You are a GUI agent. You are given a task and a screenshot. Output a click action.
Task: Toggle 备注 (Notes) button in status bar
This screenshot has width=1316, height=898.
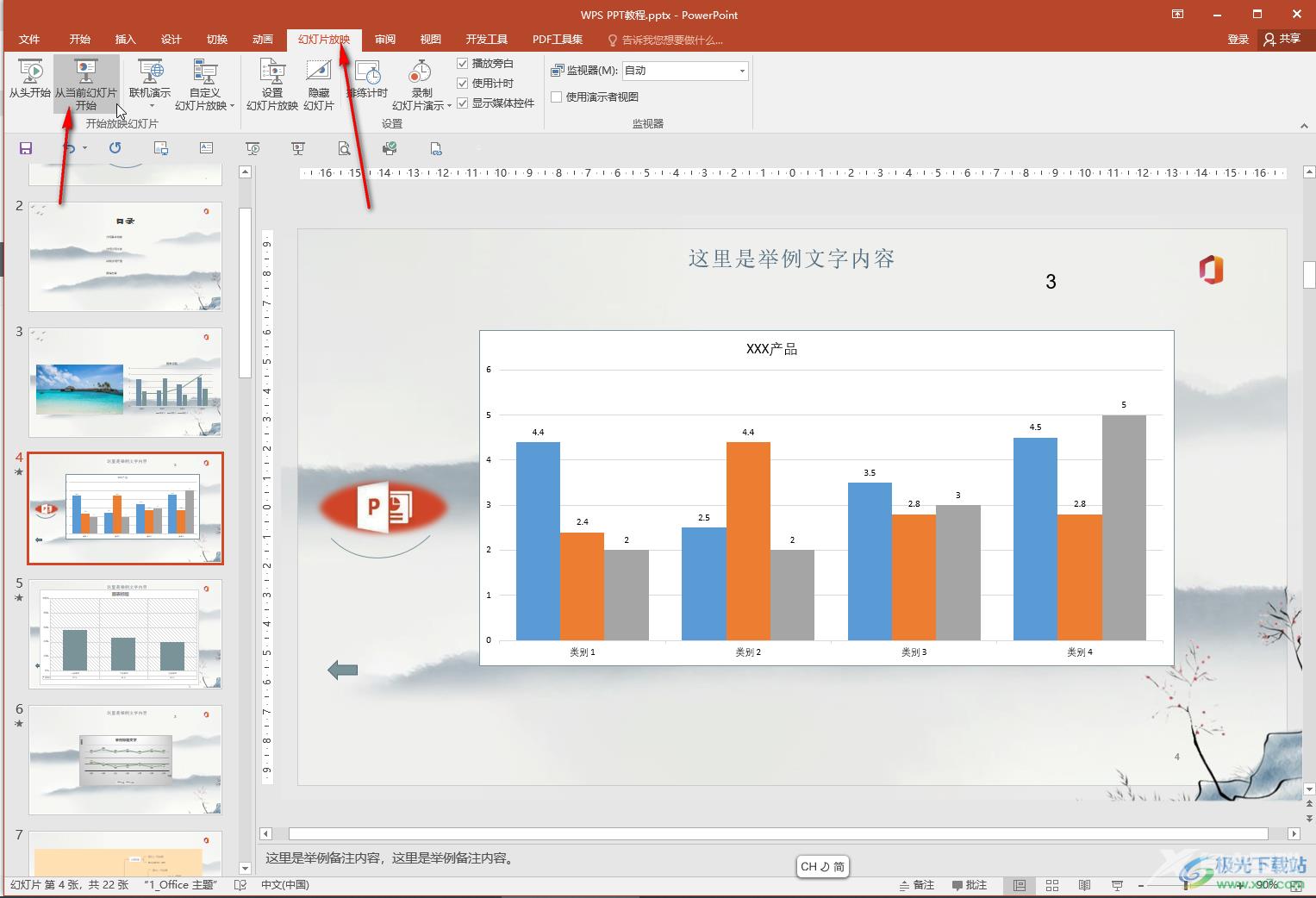coord(917,885)
